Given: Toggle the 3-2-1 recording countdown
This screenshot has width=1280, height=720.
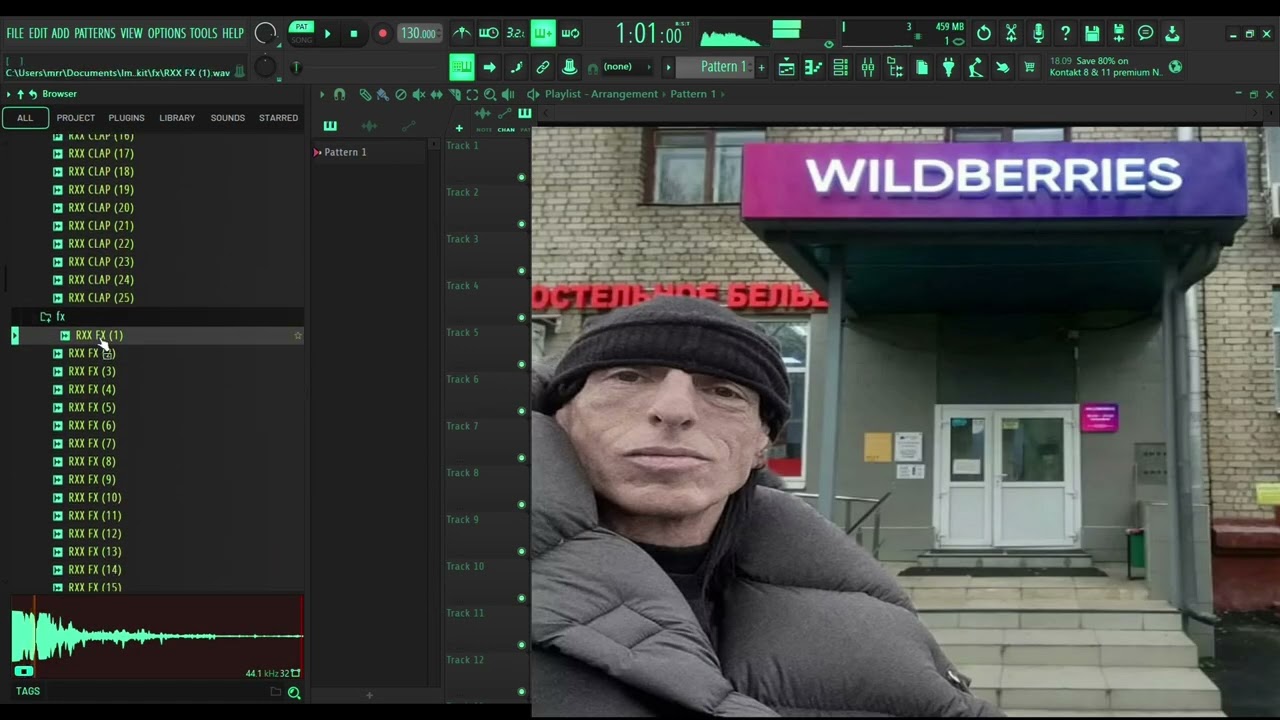Looking at the screenshot, I should (515, 33).
